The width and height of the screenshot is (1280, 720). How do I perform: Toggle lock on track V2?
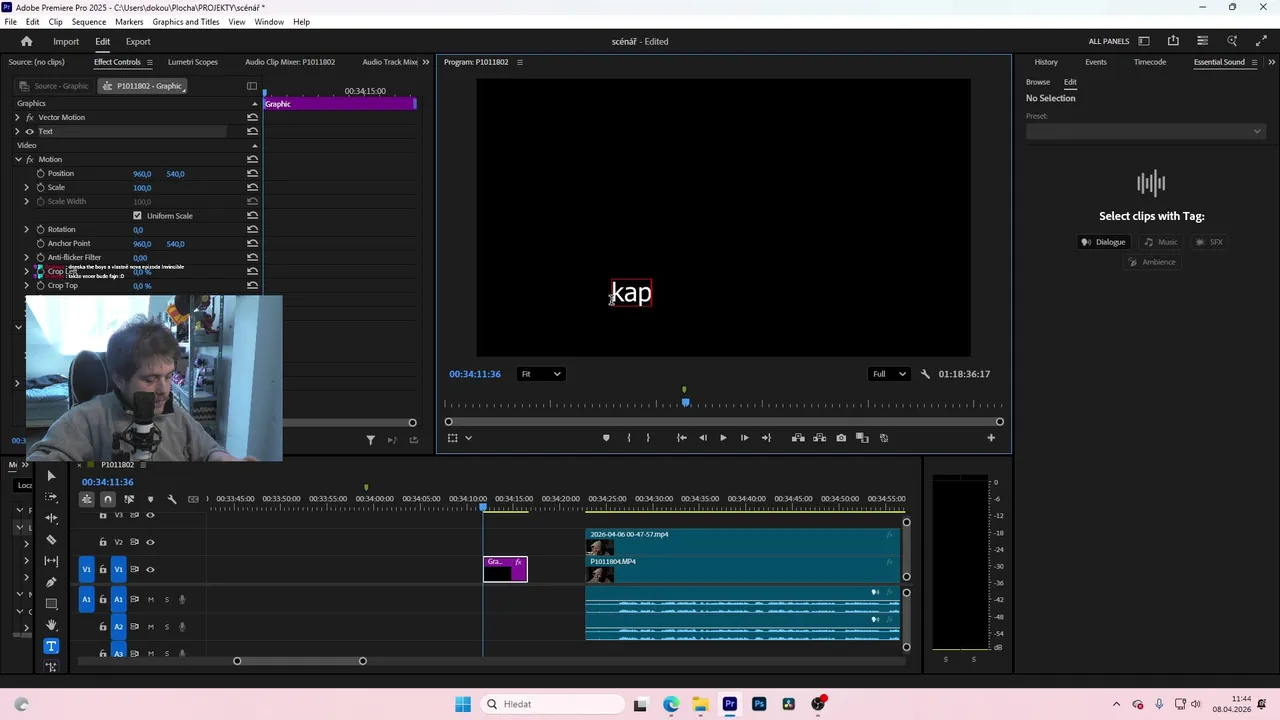pos(102,542)
